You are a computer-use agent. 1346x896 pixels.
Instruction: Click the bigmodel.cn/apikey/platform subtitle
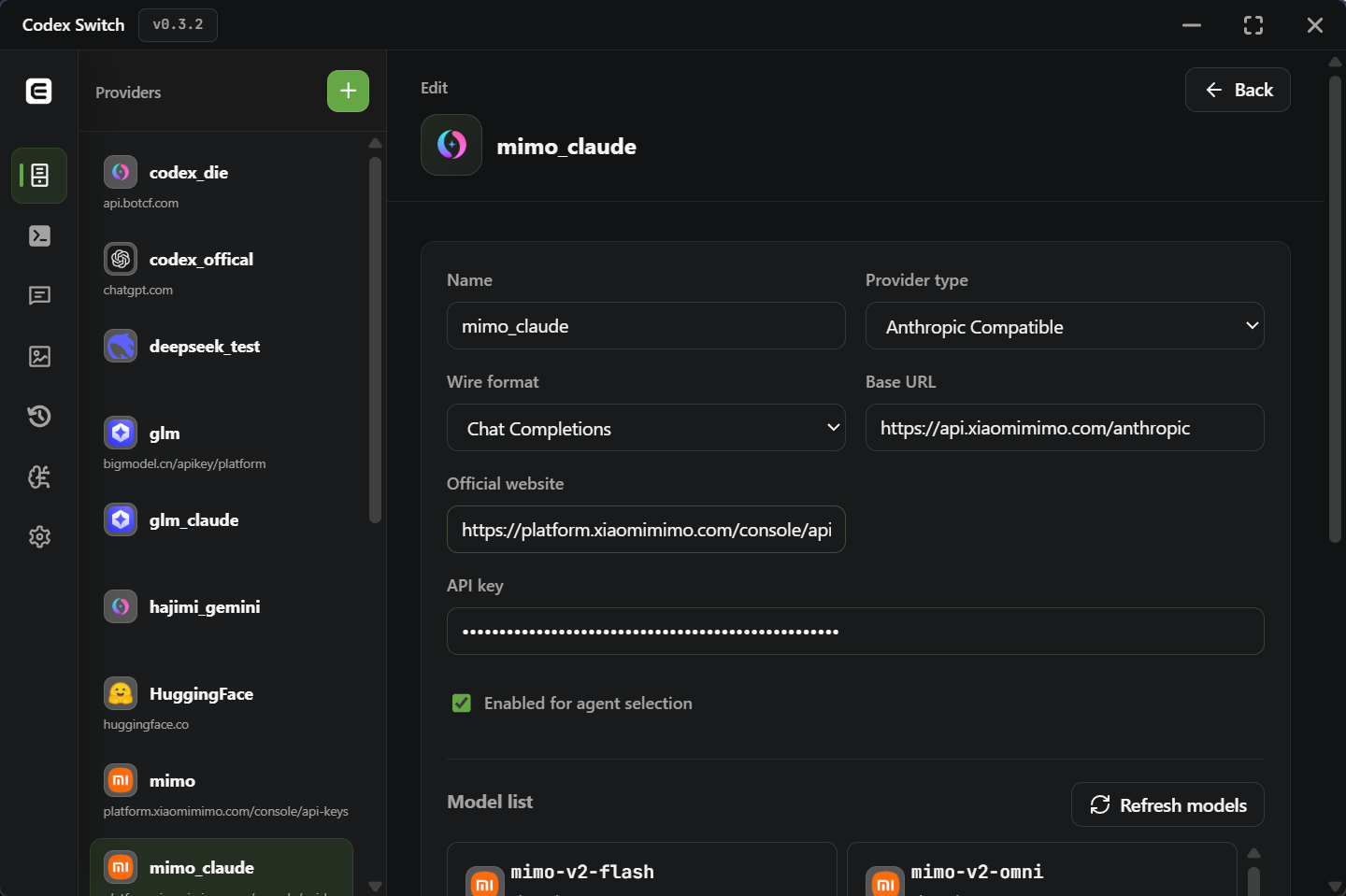pos(184,463)
